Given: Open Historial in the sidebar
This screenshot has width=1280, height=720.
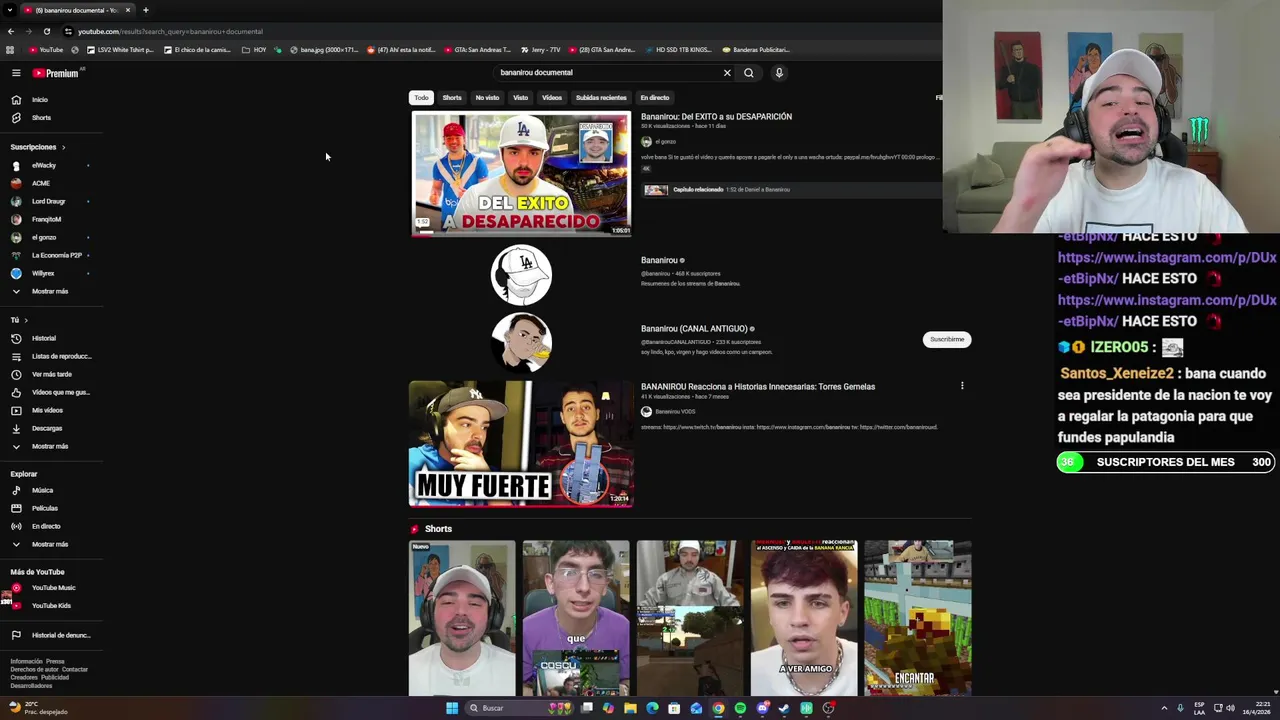Looking at the screenshot, I should 44,339.
